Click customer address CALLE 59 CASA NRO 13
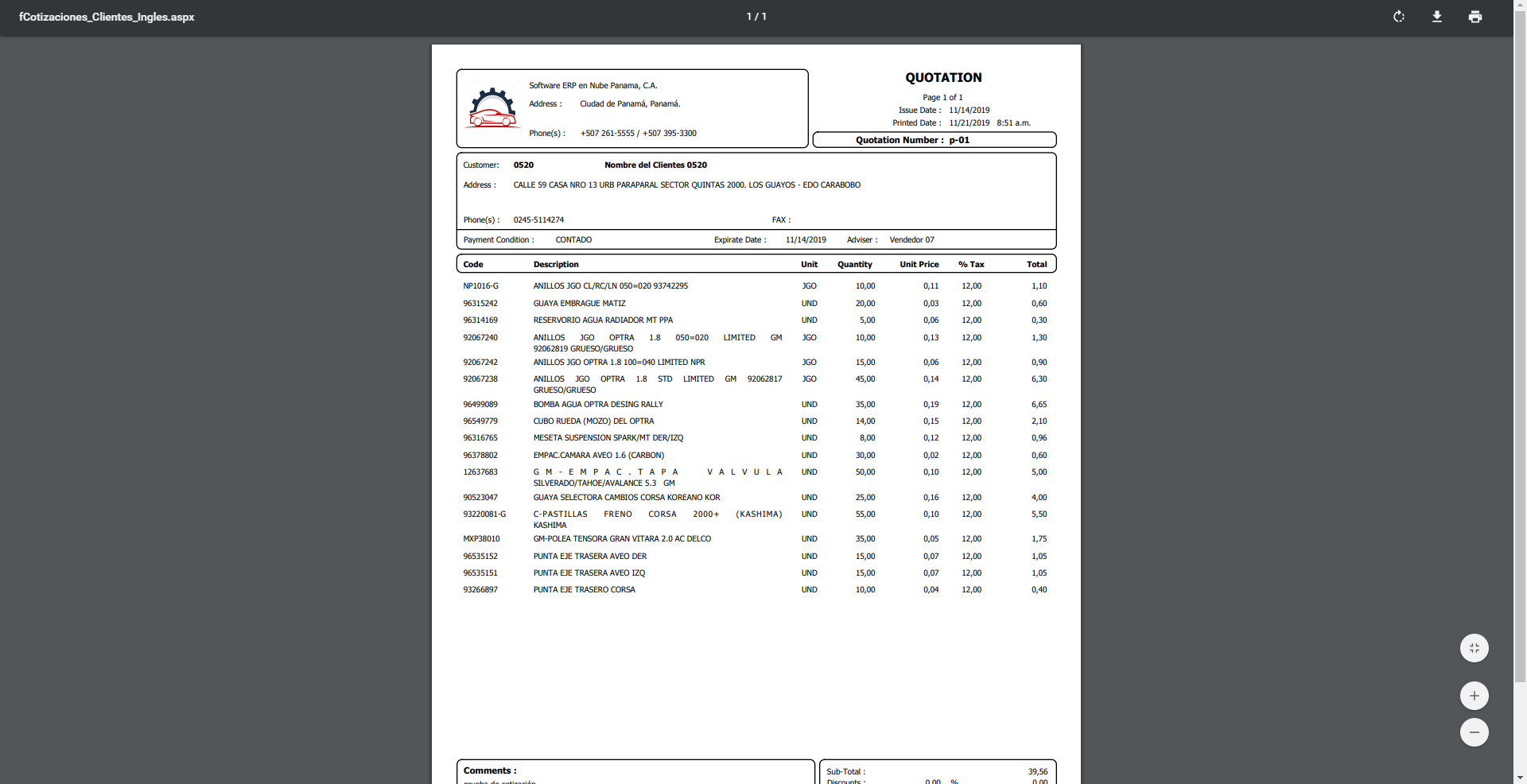This screenshot has height=784, width=1527. (x=687, y=184)
